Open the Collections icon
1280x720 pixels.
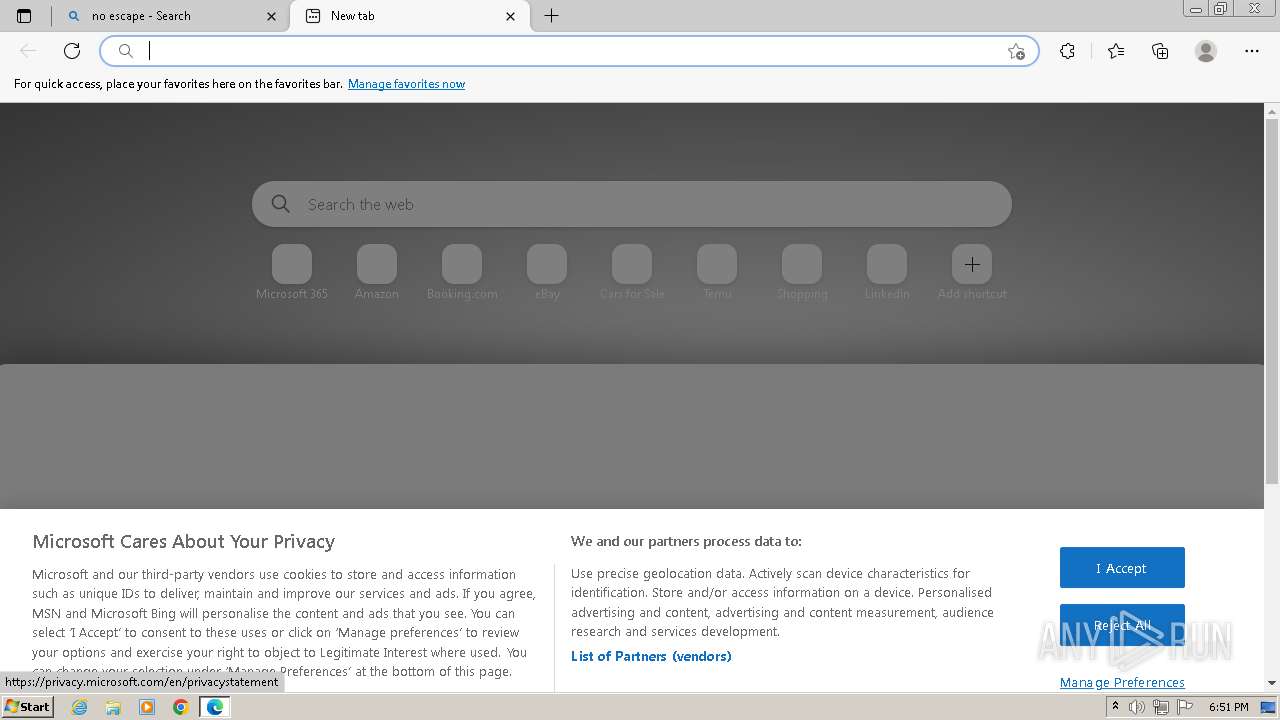pos(1160,51)
